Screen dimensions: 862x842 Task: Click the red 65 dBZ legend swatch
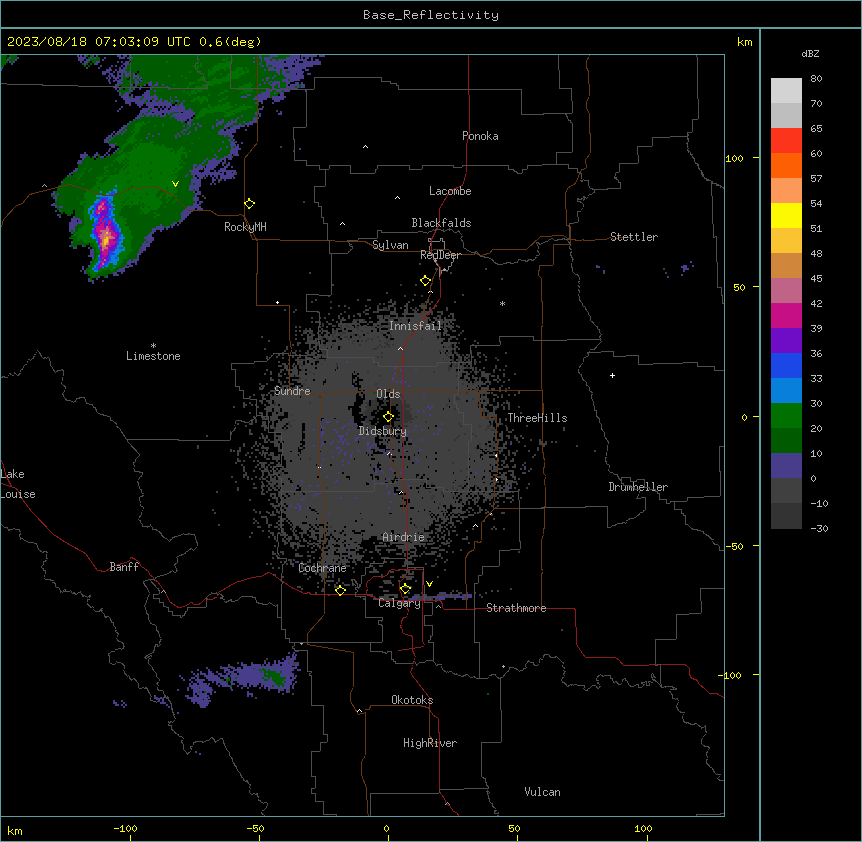pyautogui.click(x=786, y=141)
